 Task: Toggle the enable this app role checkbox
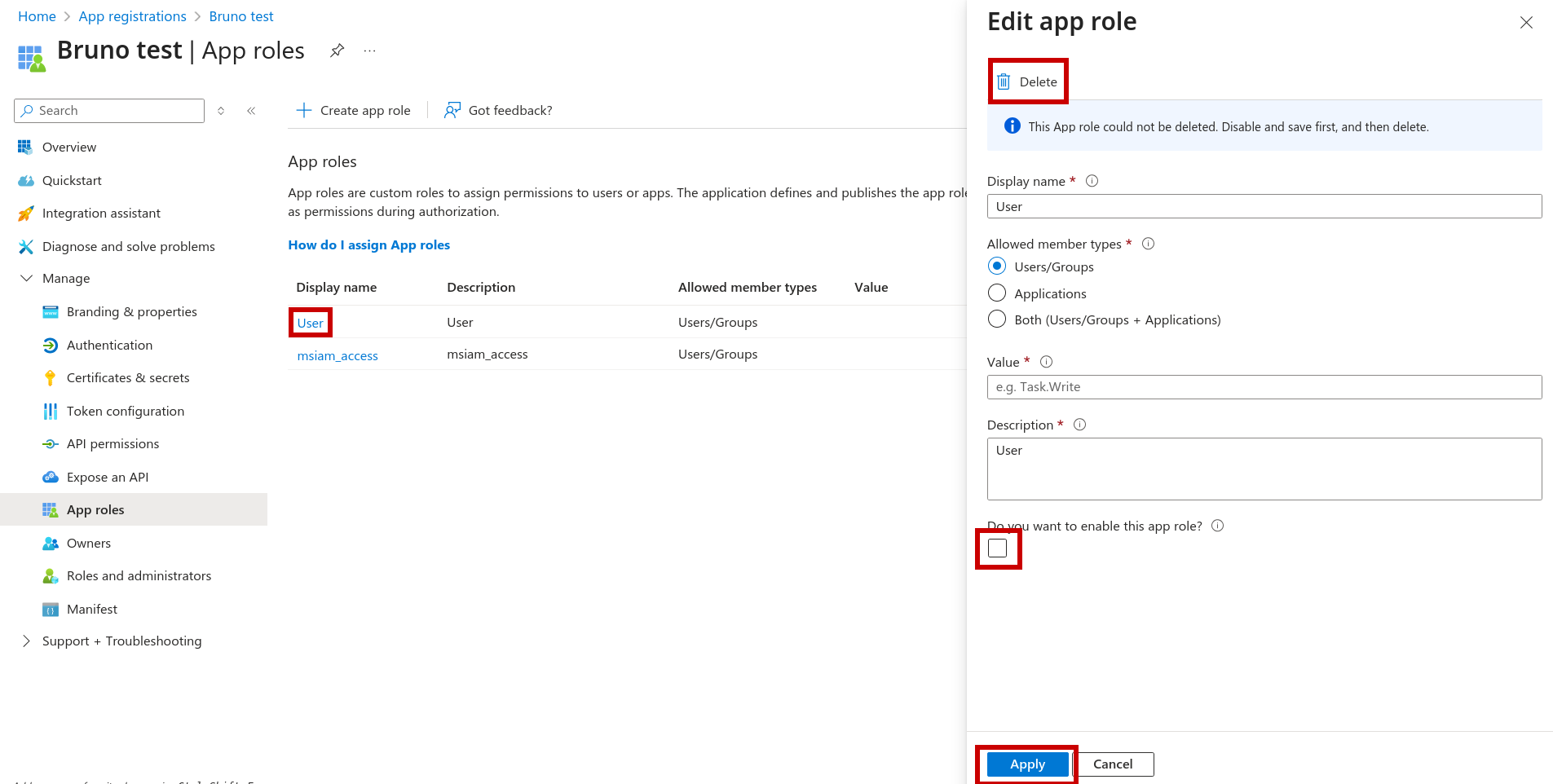coord(997,548)
